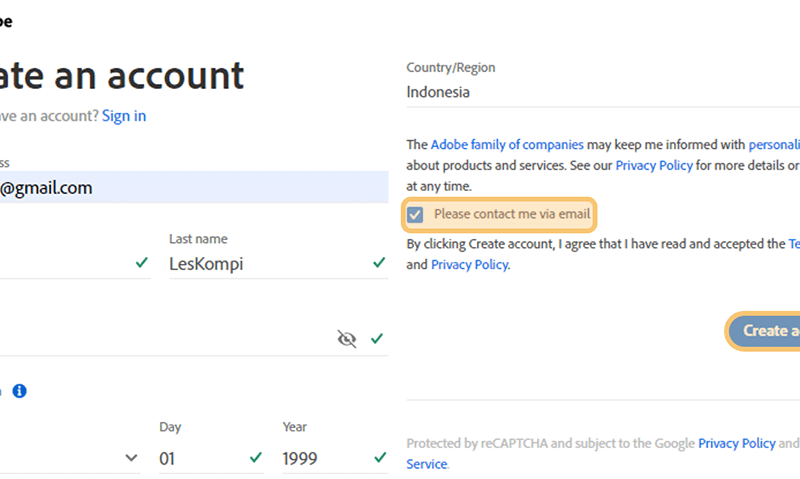Image resolution: width=800 pixels, height=479 pixels.
Task: Open the Country/Region selector showing Indonesia
Action: [603, 92]
